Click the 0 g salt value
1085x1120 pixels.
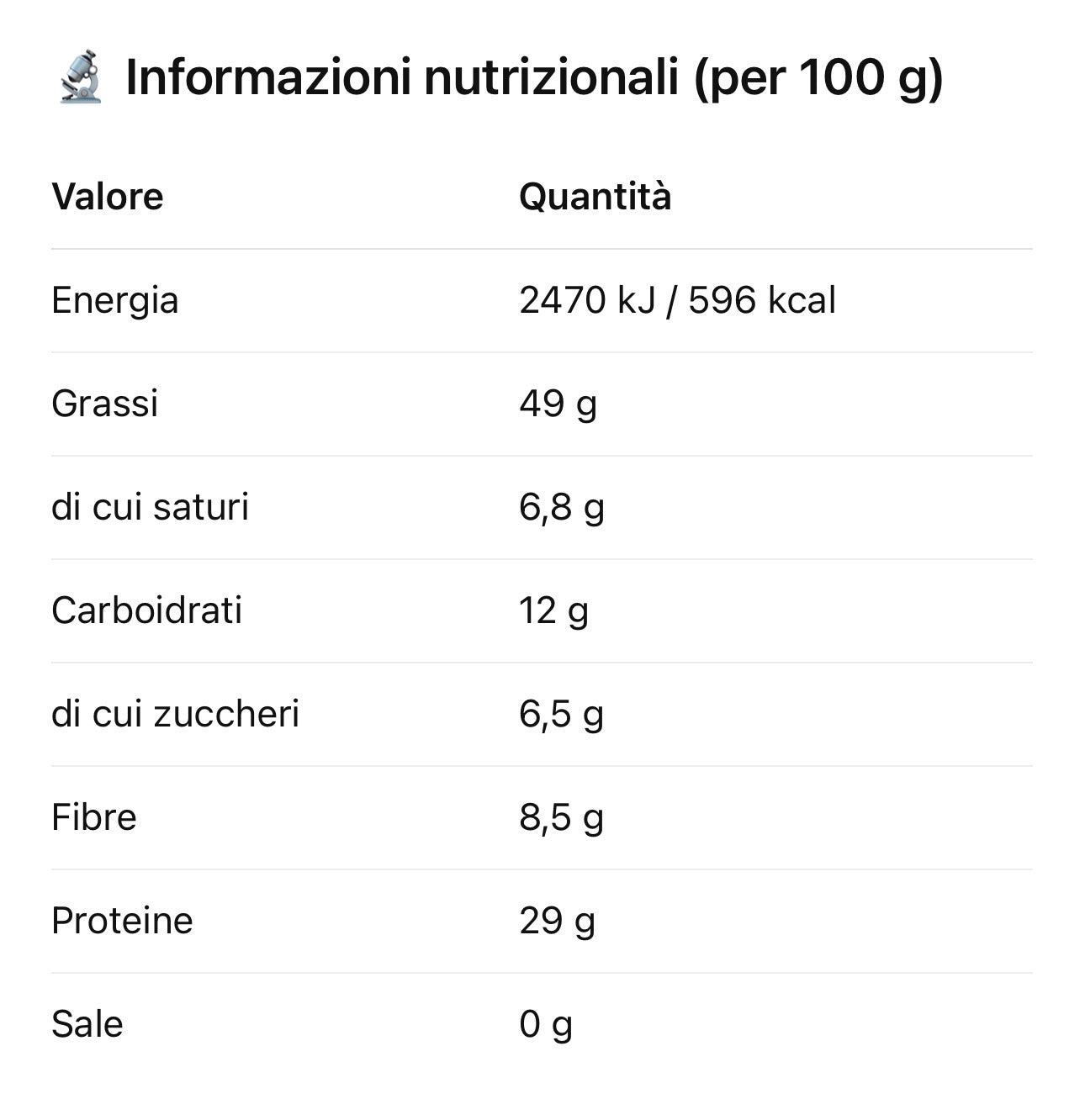pyautogui.click(x=546, y=1025)
